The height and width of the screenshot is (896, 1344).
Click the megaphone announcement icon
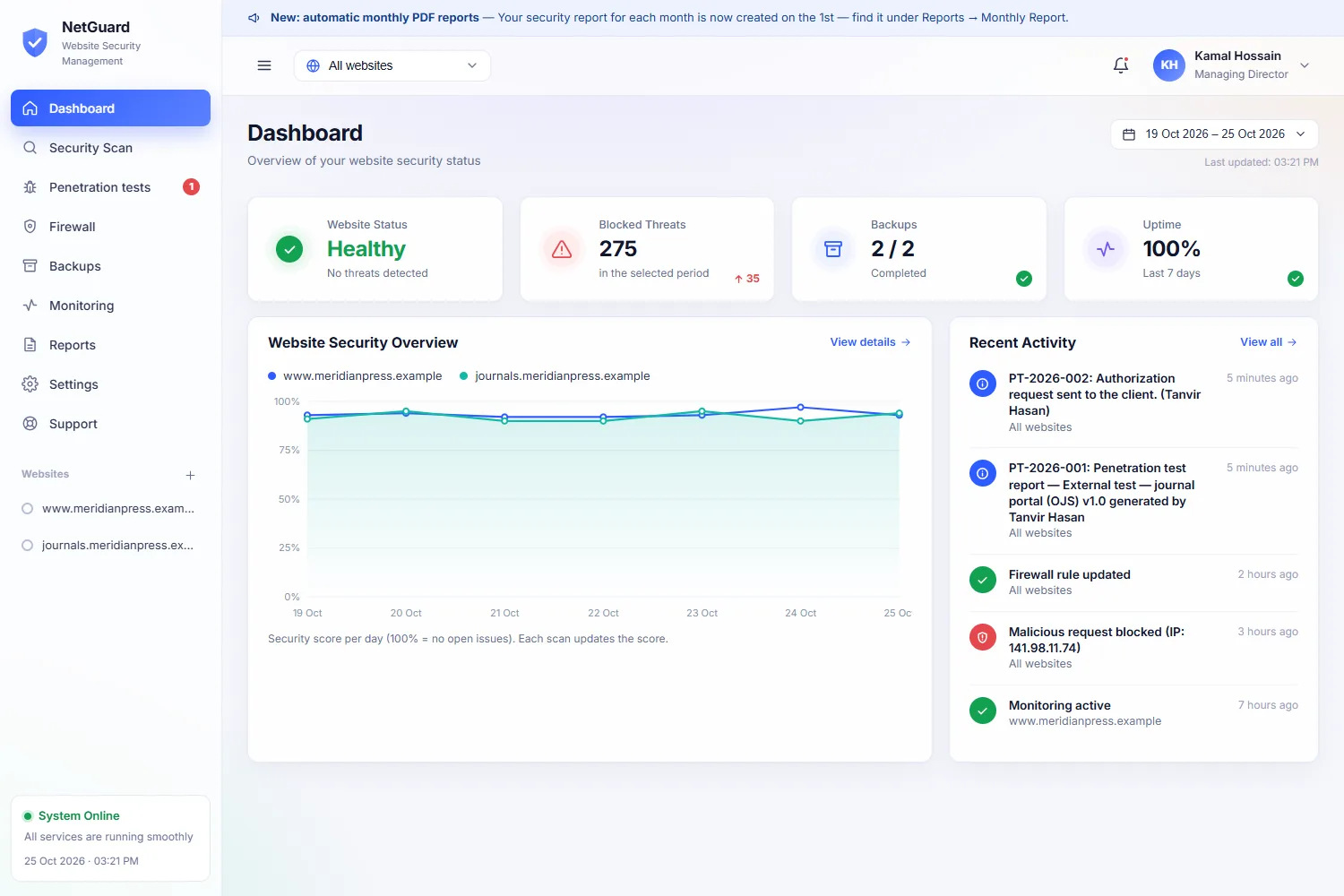click(254, 18)
